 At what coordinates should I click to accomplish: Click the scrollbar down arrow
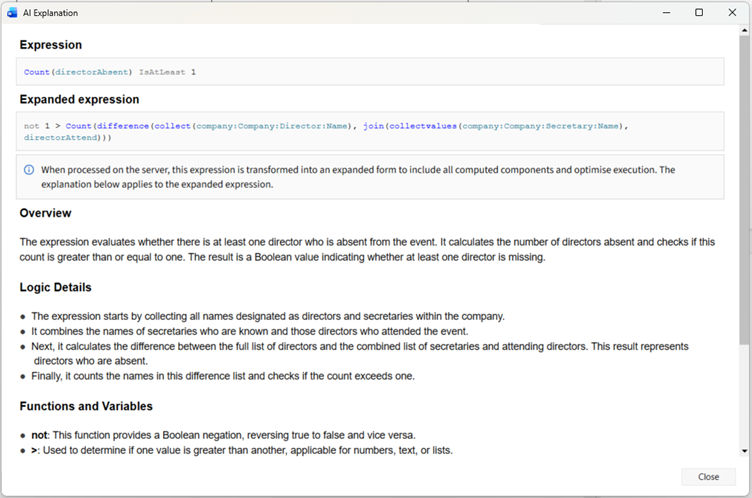pyautogui.click(x=744, y=451)
